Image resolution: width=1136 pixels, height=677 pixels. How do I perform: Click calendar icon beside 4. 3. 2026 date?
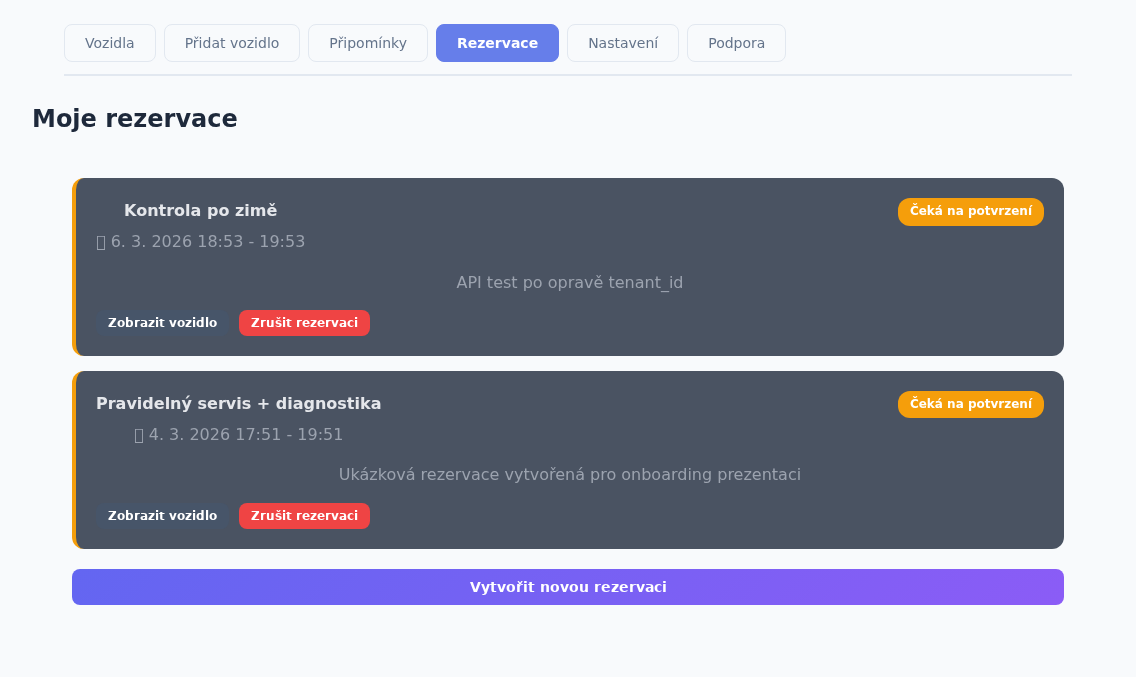click(x=139, y=435)
